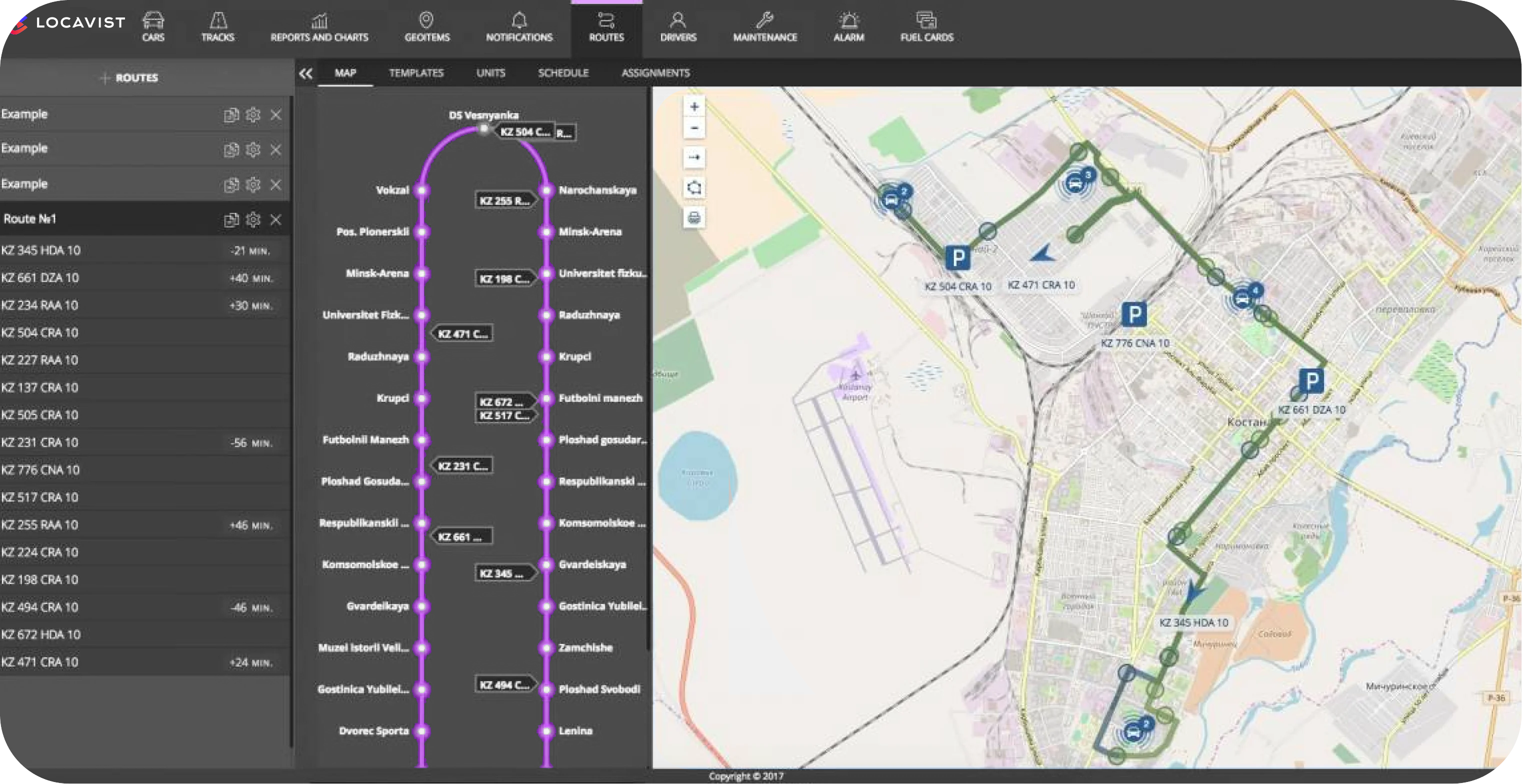1522x784 pixels.
Task: Collapse the routes panel with double chevron
Action: pyautogui.click(x=305, y=74)
